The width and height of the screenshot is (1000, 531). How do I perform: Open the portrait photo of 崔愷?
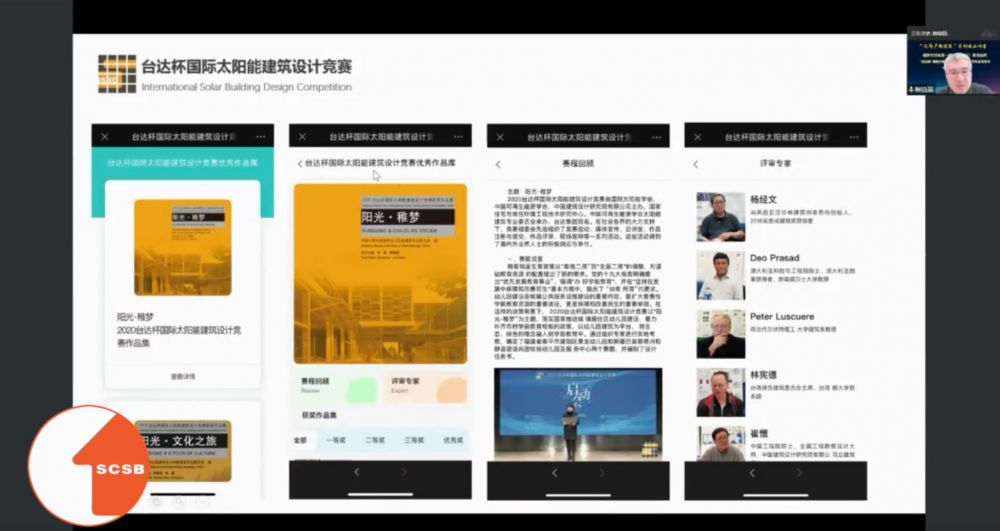click(721, 444)
